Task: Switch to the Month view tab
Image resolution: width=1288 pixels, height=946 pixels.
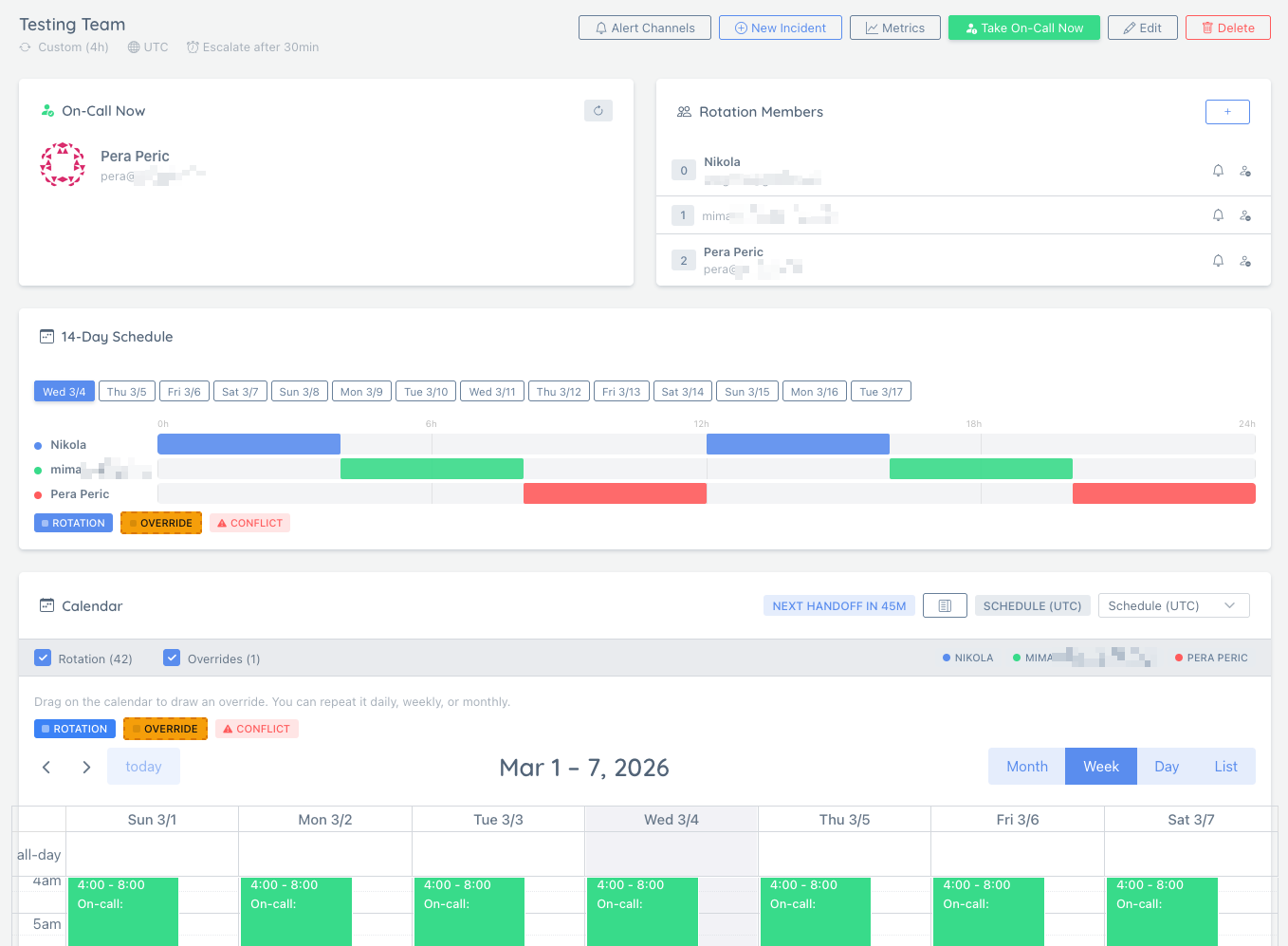Action: click(x=1026, y=766)
